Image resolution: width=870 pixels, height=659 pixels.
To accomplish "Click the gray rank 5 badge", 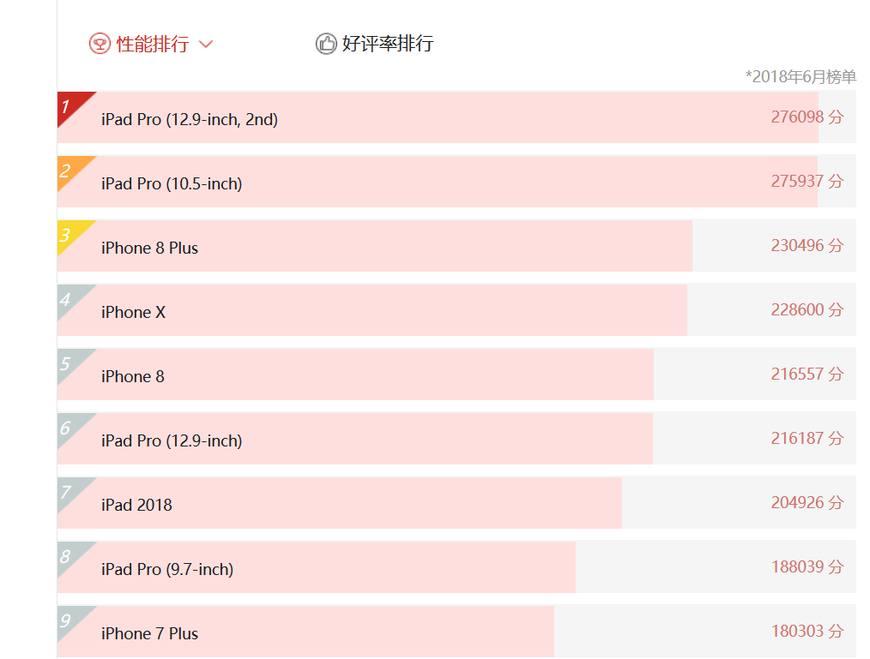I will [x=69, y=361].
